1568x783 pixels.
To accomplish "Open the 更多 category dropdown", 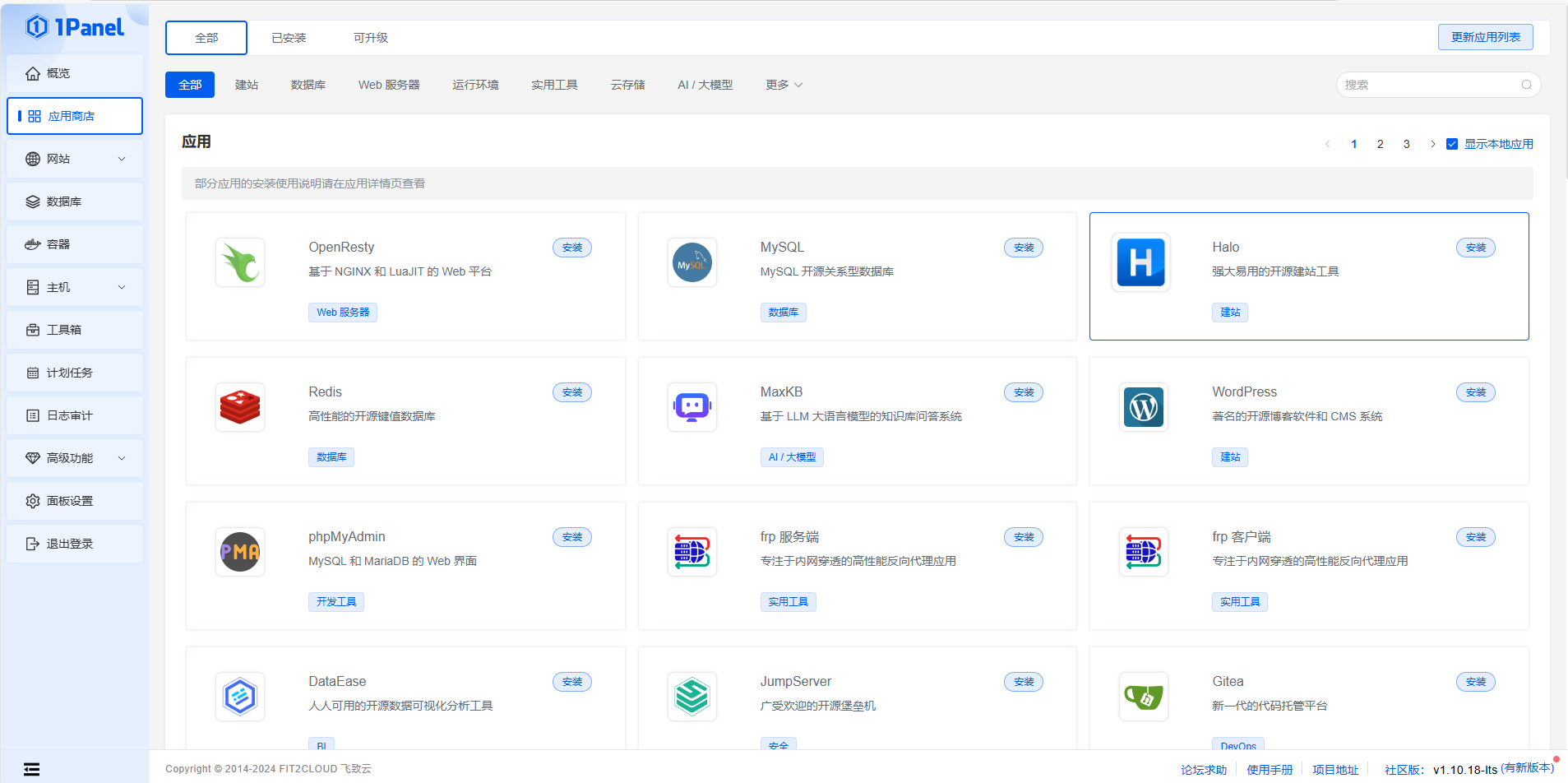I will 784,85.
